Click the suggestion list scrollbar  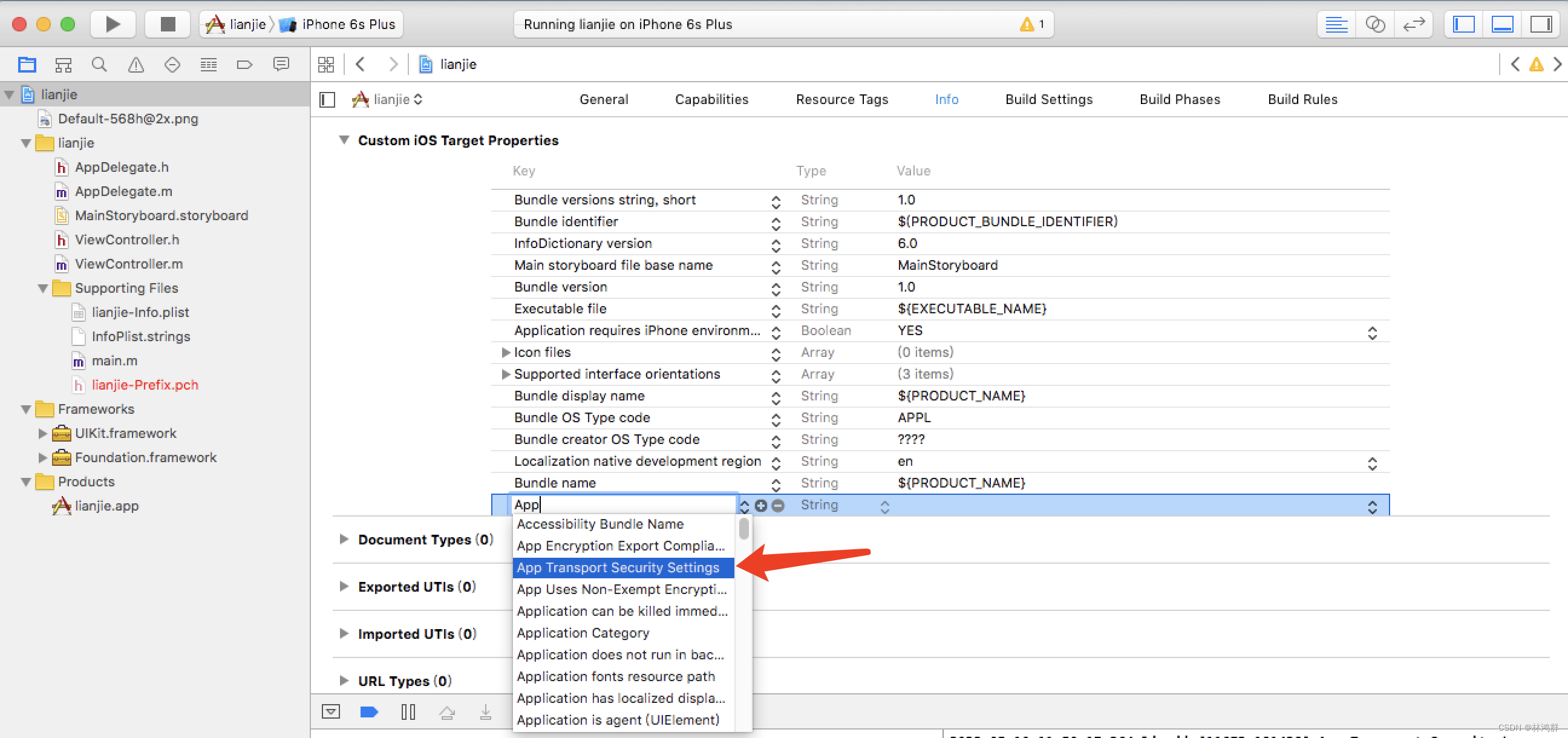tap(744, 529)
